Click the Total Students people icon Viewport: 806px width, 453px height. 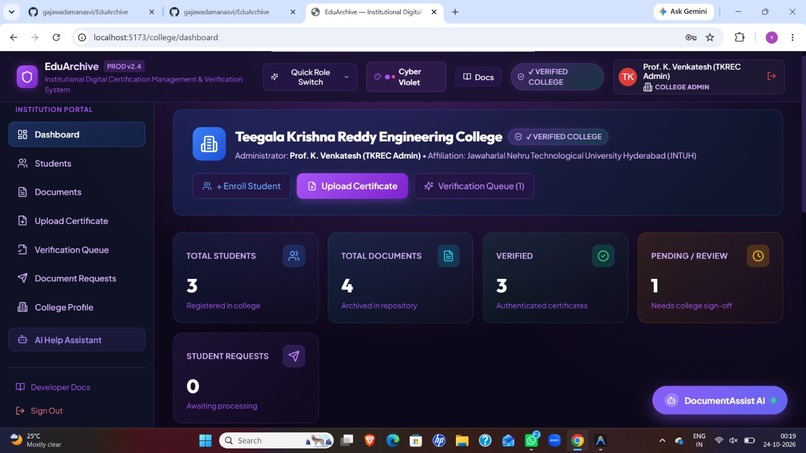coord(294,256)
